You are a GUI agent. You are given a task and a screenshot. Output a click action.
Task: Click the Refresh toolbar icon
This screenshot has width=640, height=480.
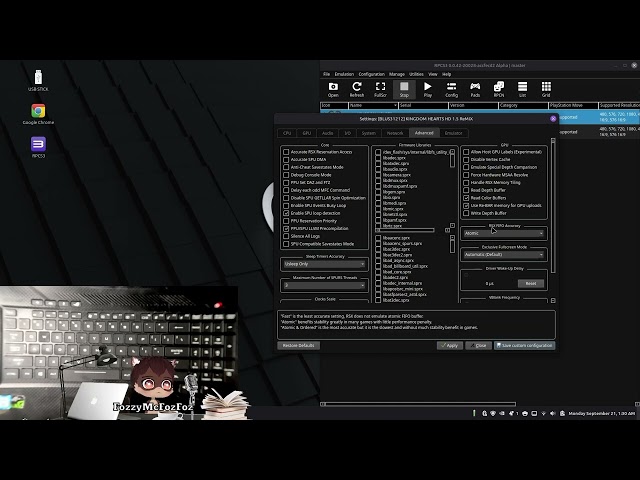(357, 89)
